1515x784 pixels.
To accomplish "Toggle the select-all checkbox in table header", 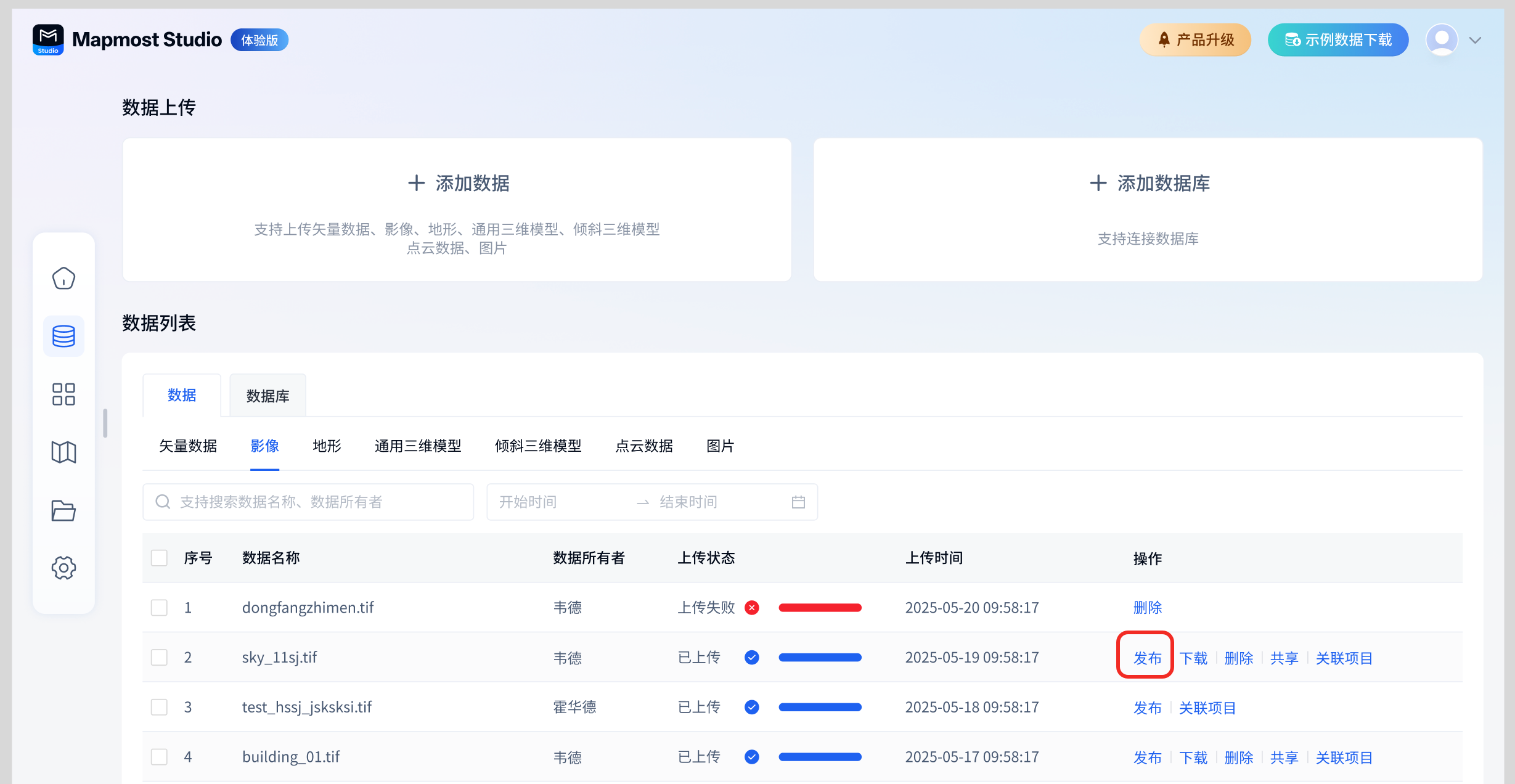I will (160, 558).
